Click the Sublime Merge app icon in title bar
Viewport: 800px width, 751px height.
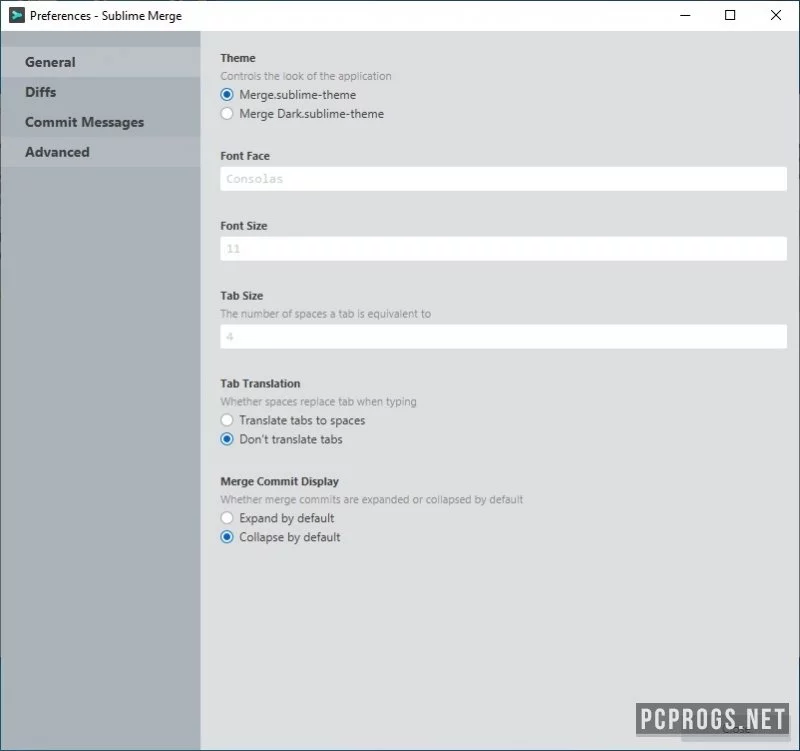(17, 15)
